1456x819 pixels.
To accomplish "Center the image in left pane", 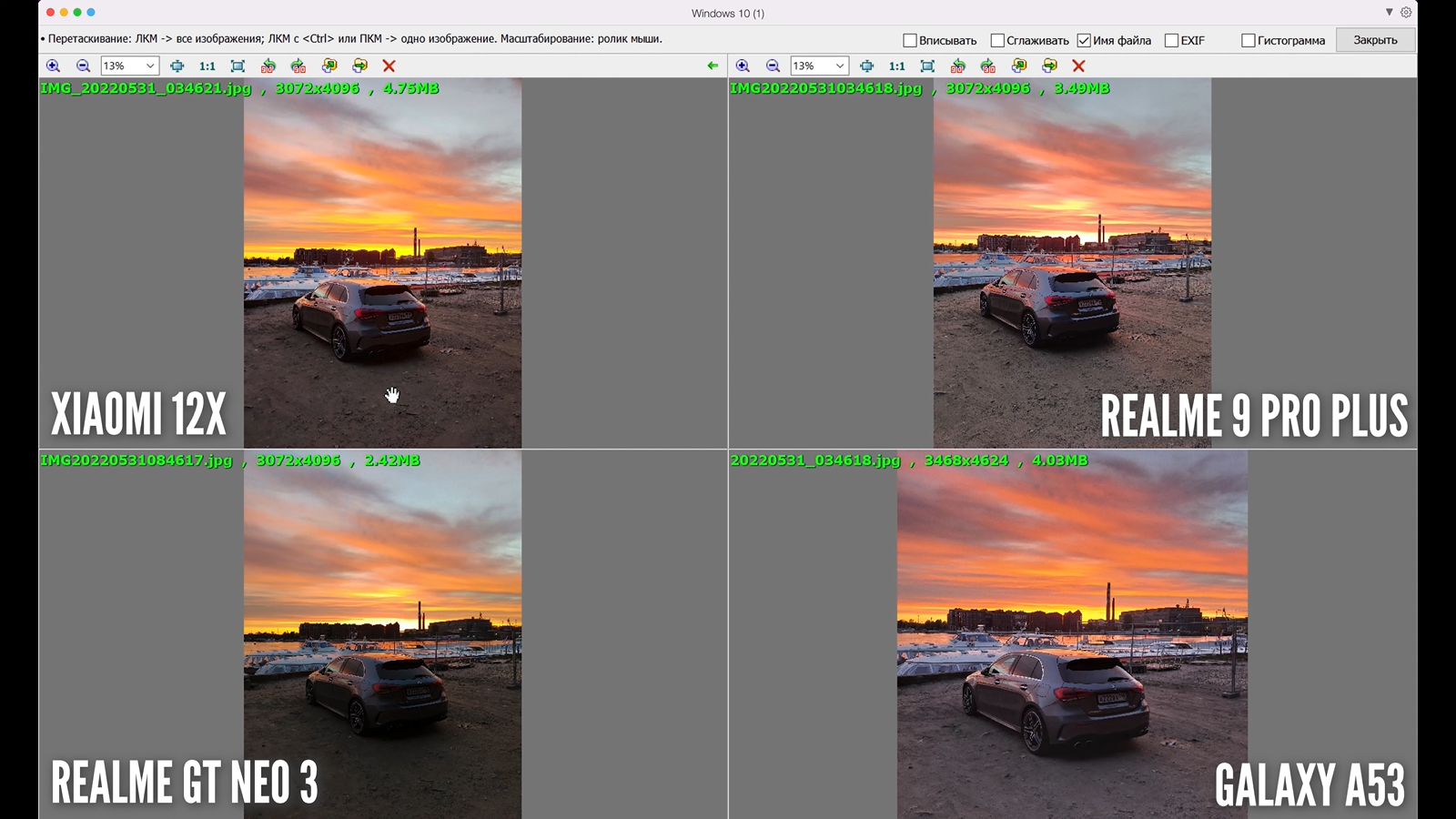I will tap(177, 66).
